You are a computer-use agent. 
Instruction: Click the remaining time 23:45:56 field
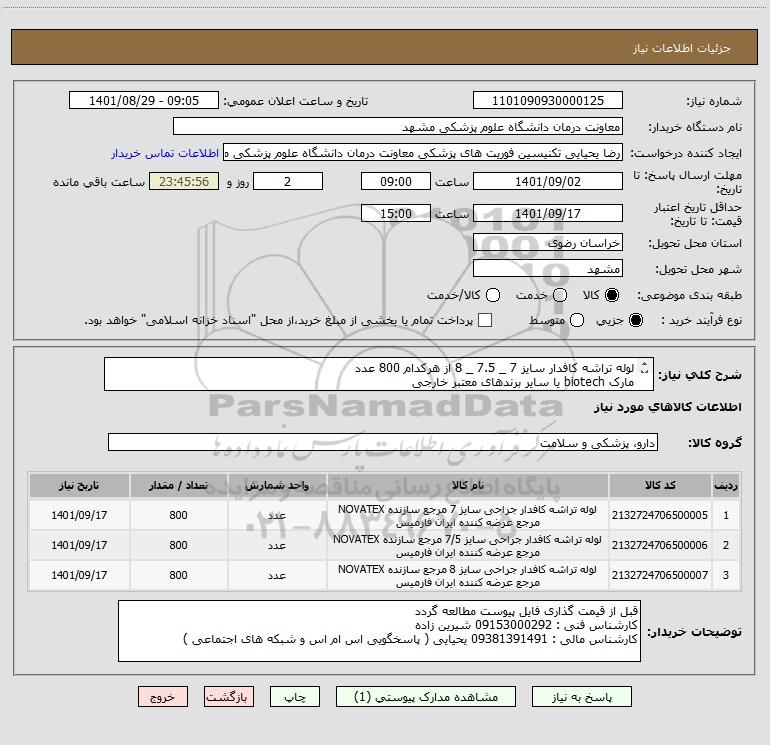click(x=184, y=181)
